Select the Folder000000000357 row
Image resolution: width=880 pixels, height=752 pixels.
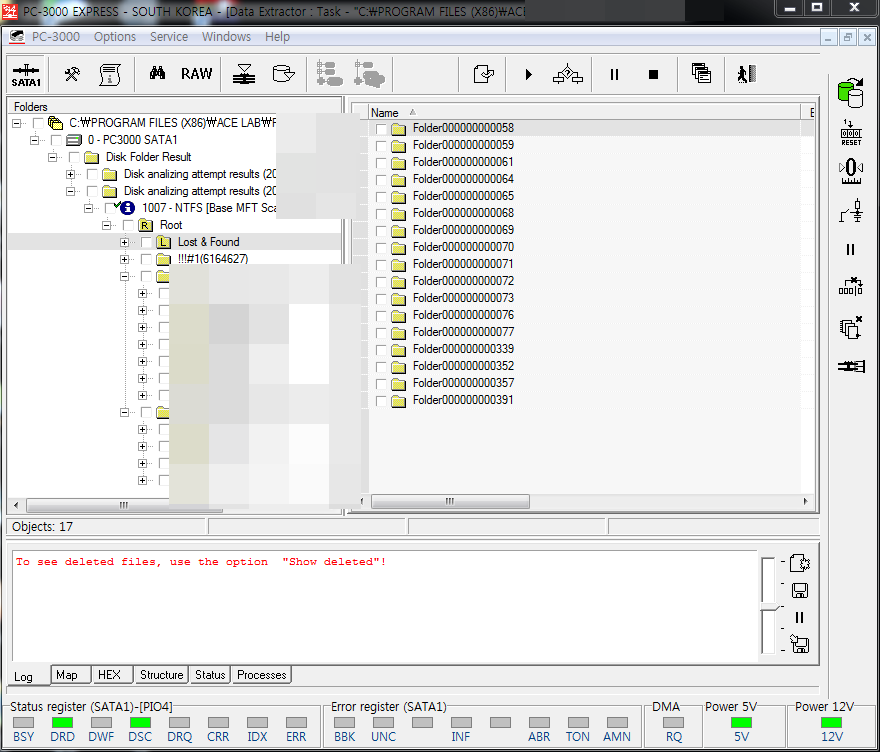click(x=584, y=383)
